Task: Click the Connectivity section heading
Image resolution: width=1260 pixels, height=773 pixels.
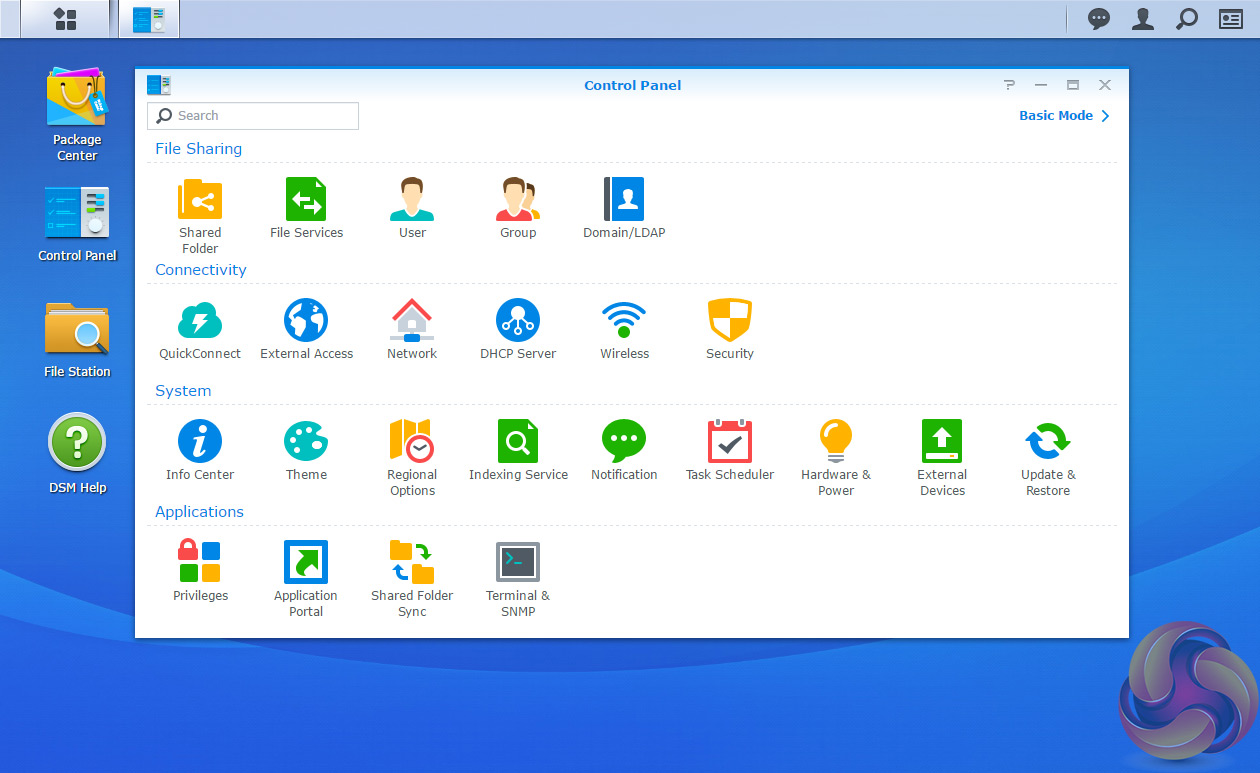Action: pos(200,270)
